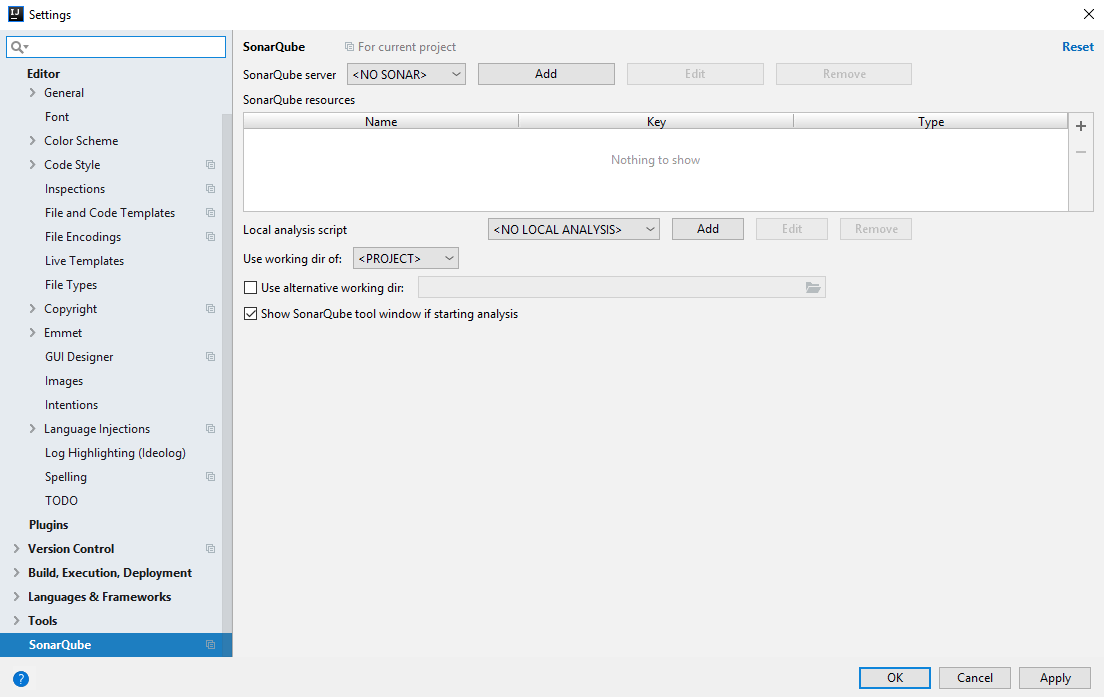Click the icon beside SonarQube in the sidebar
1104x697 pixels.
click(209, 644)
